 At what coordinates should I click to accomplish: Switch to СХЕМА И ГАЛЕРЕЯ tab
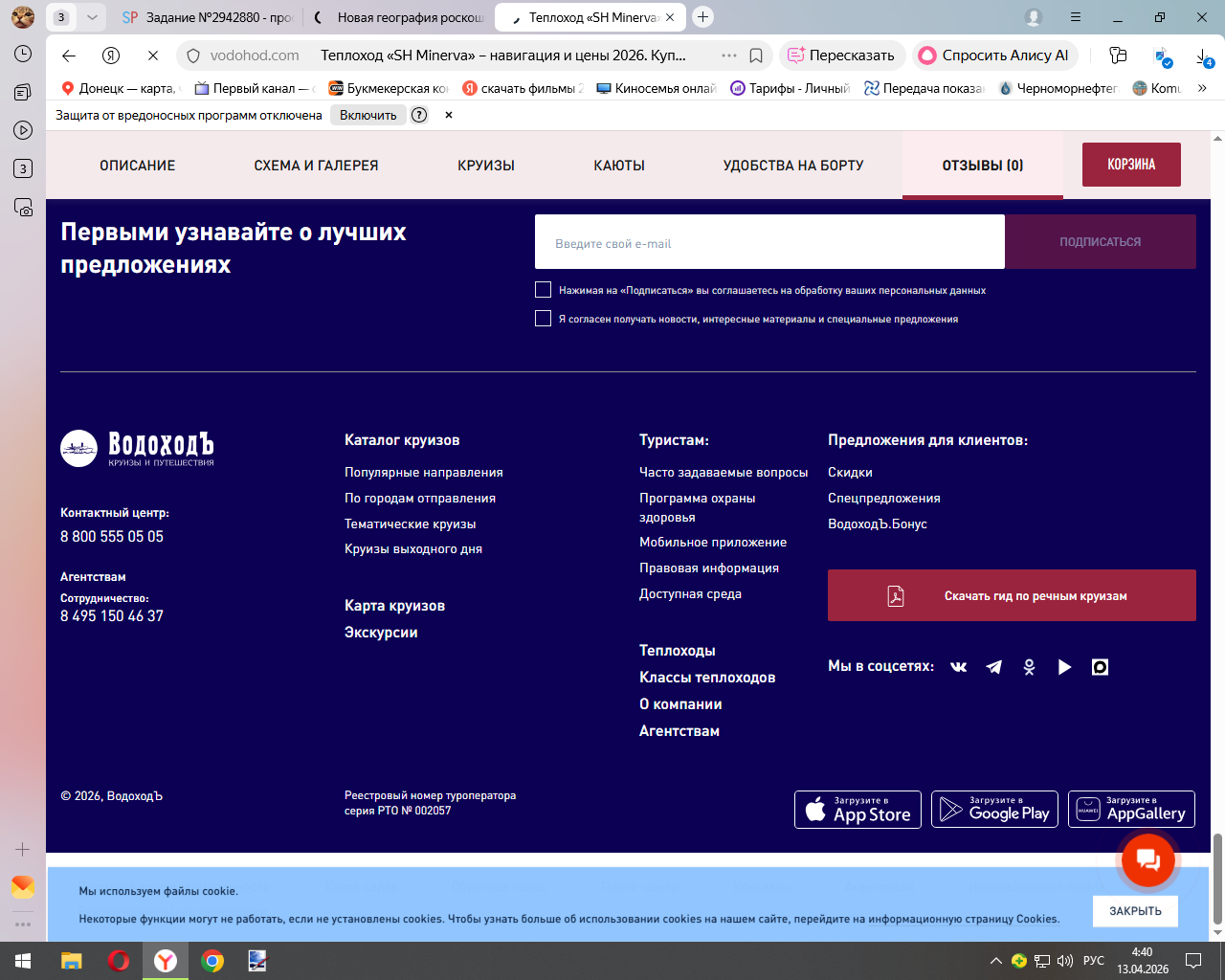click(316, 166)
